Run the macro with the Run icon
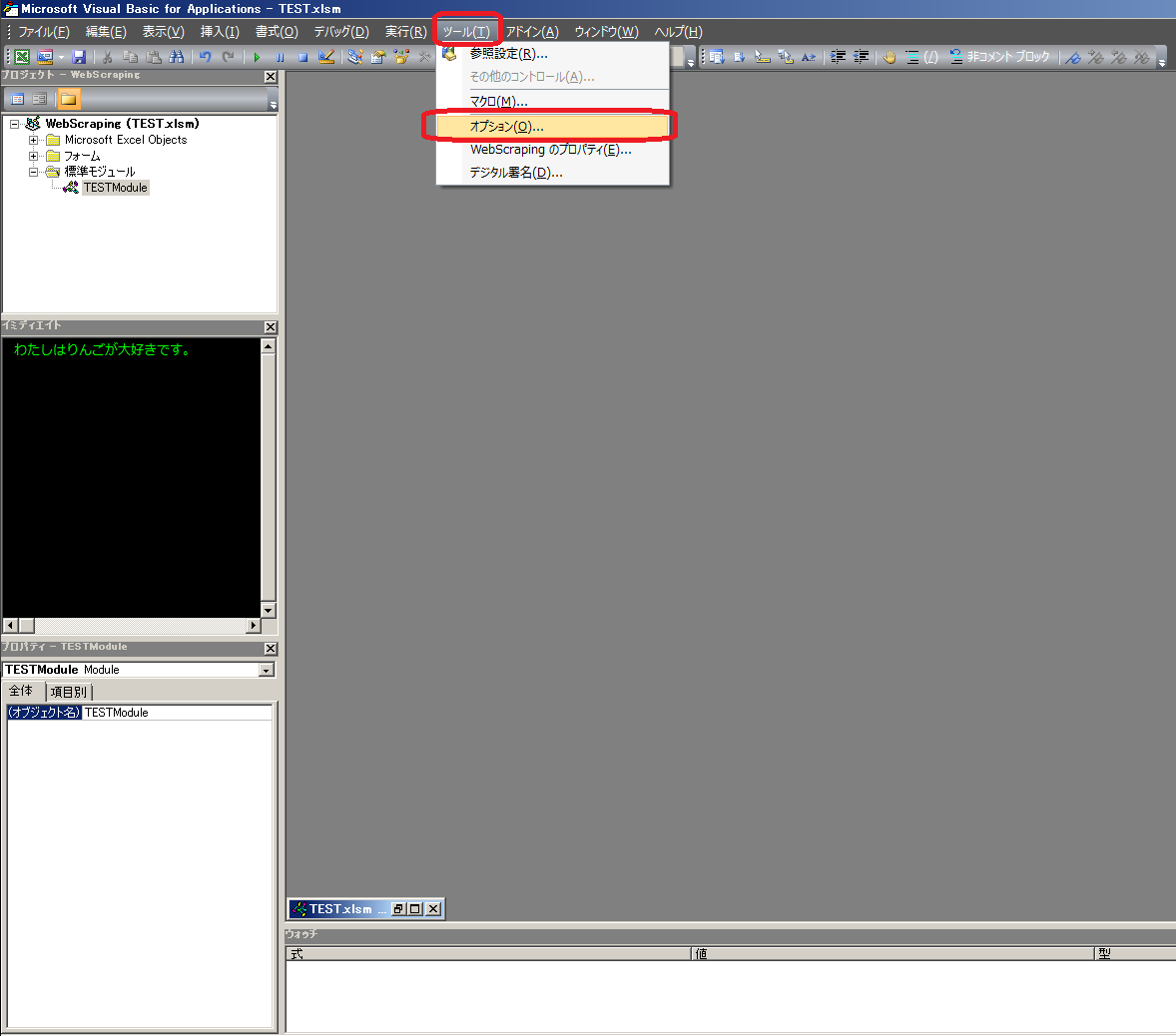This screenshot has width=1176, height=1036. coord(257,57)
